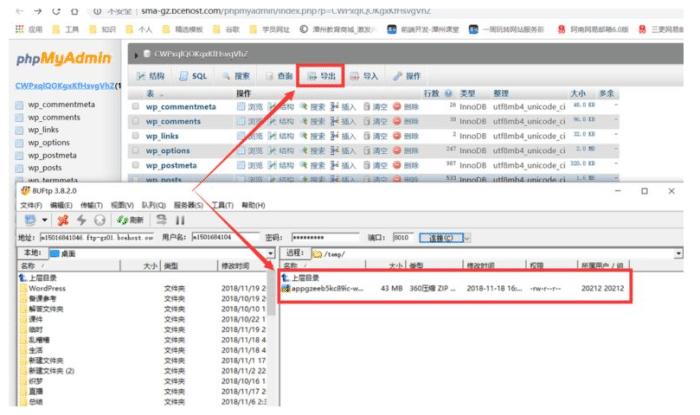This screenshot has width=700, height=415.
Task: Click Search icon in wp_commentmeta row
Action: pos(304,107)
